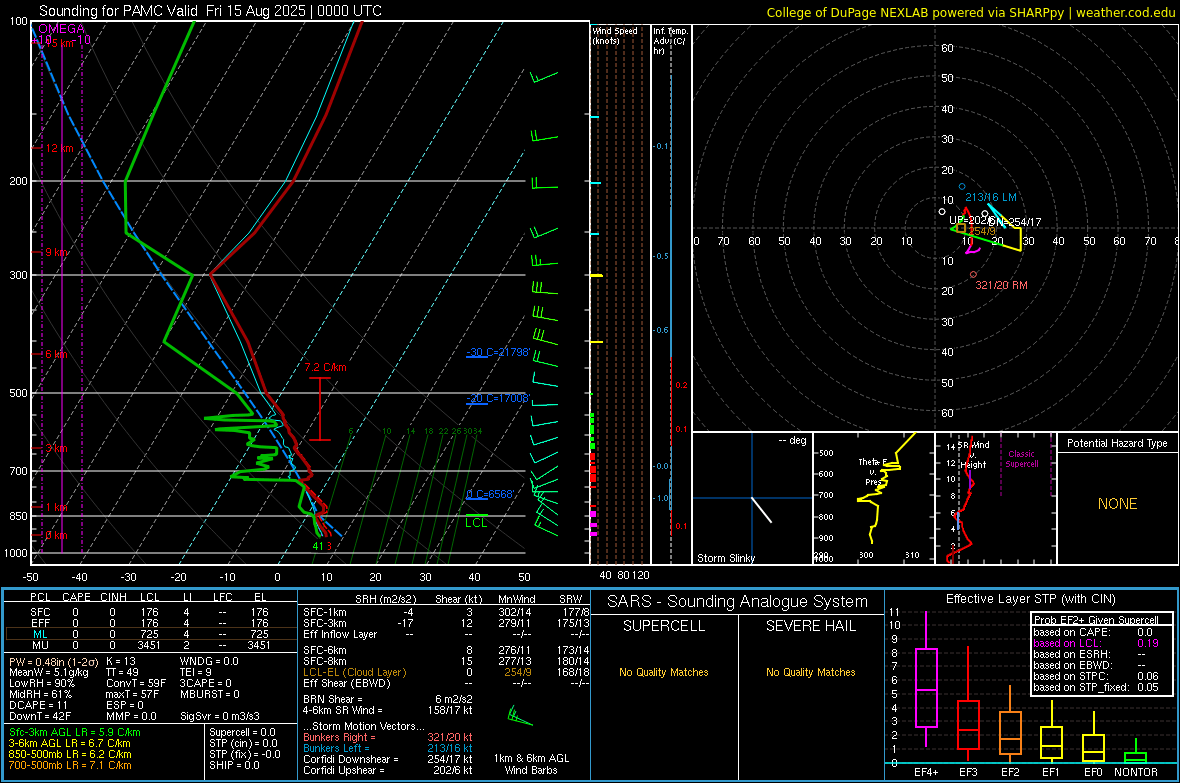The width and height of the screenshot is (1180, 783).
Task: Click the EF3 red box plot
Action: (x=968, y=704)
